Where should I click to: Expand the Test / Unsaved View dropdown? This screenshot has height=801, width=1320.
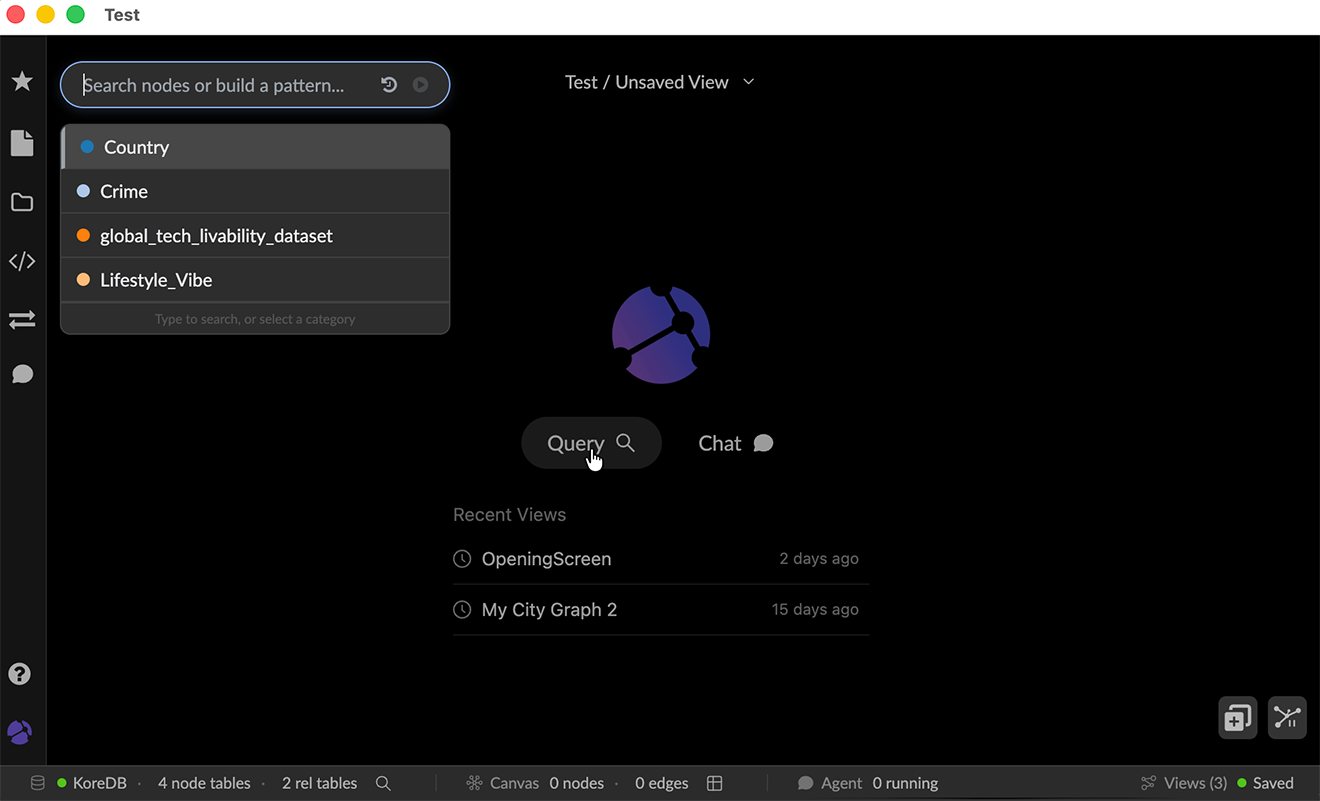[x=660, y=82]
